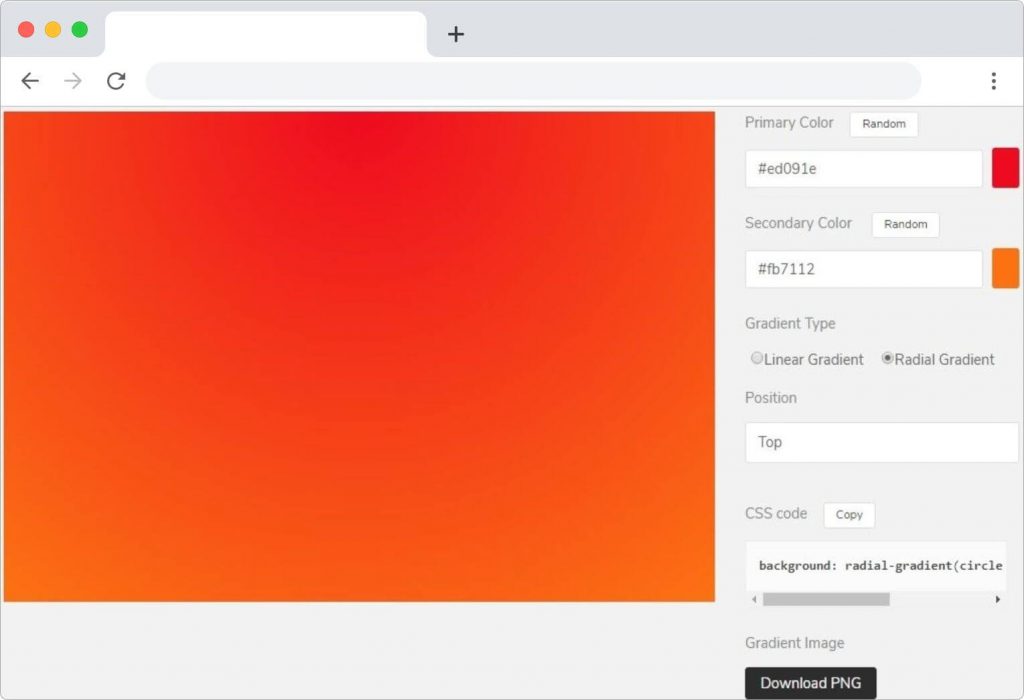
Task: Maximize the window with green button
Action: (80, 29)
